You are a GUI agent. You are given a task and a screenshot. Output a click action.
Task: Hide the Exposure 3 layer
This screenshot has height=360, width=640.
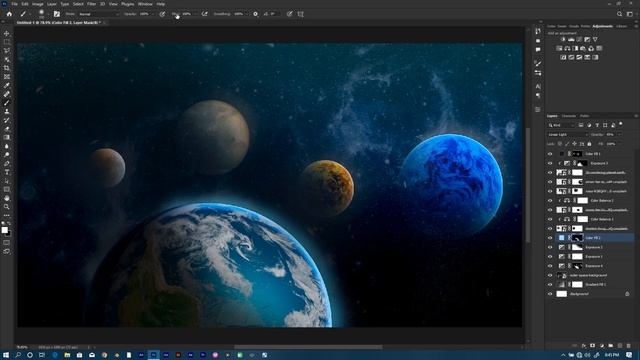pyautogui.click(x=550, y=163)
